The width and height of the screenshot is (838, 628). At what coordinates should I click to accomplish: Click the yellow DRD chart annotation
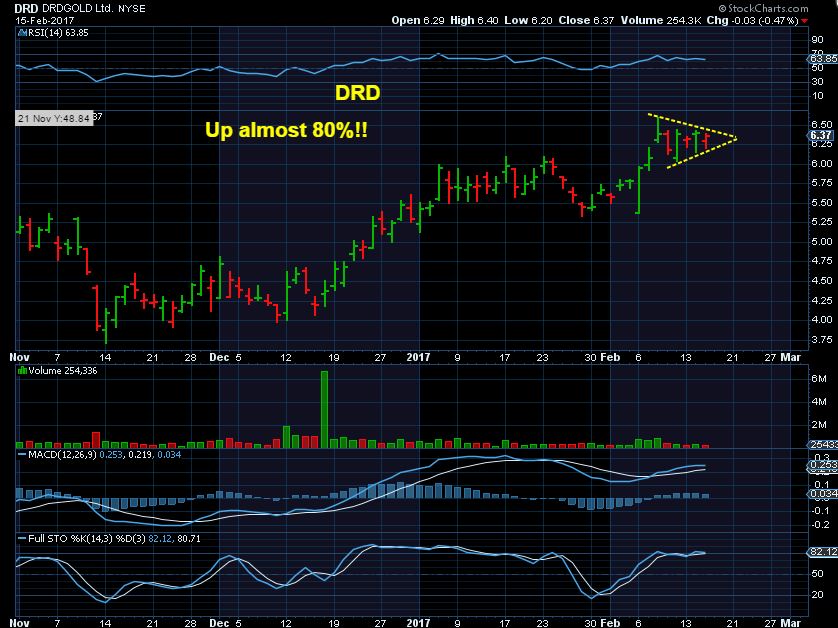pos(358,93)
